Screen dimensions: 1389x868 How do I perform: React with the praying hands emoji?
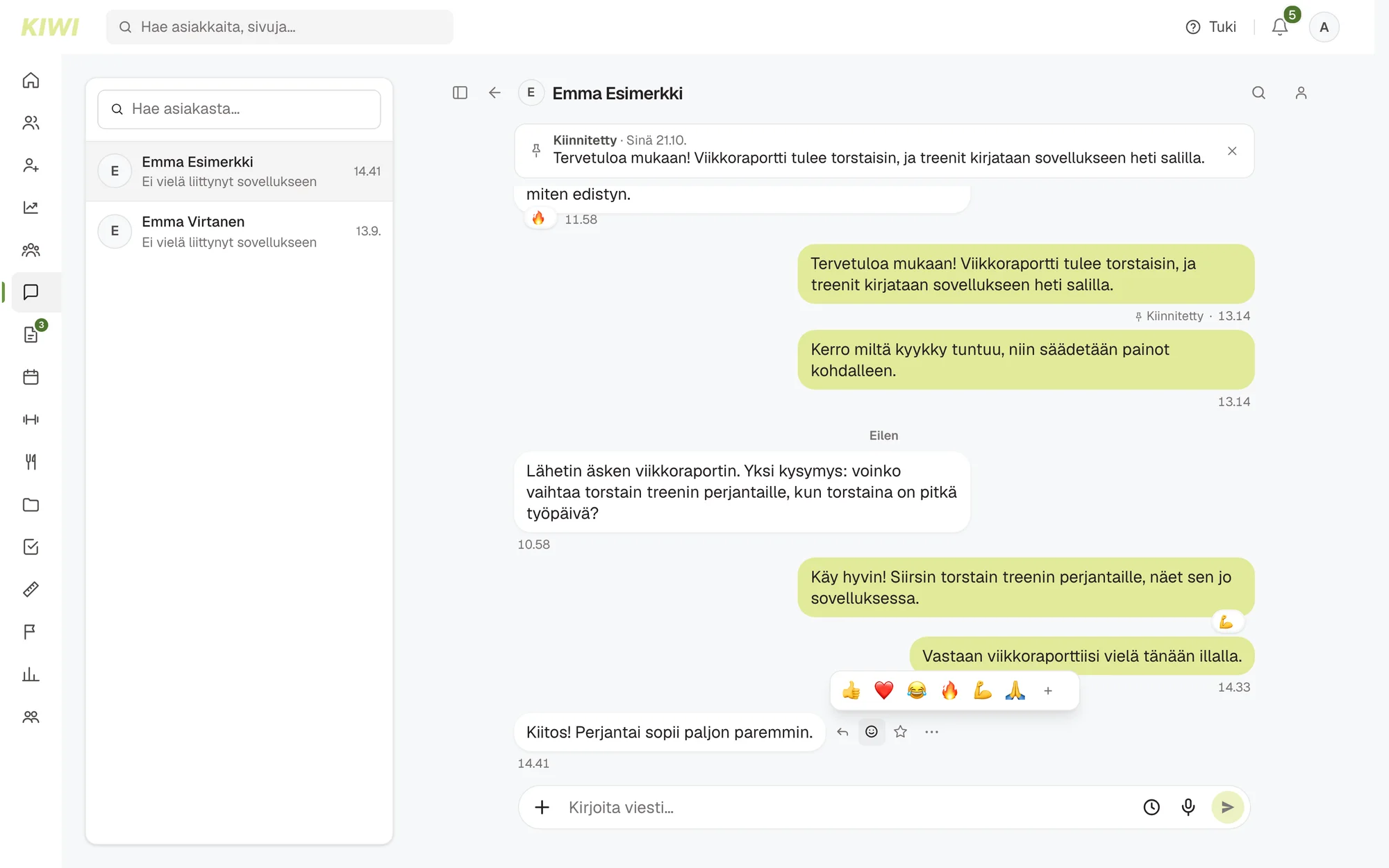(x=1015, y=691)
